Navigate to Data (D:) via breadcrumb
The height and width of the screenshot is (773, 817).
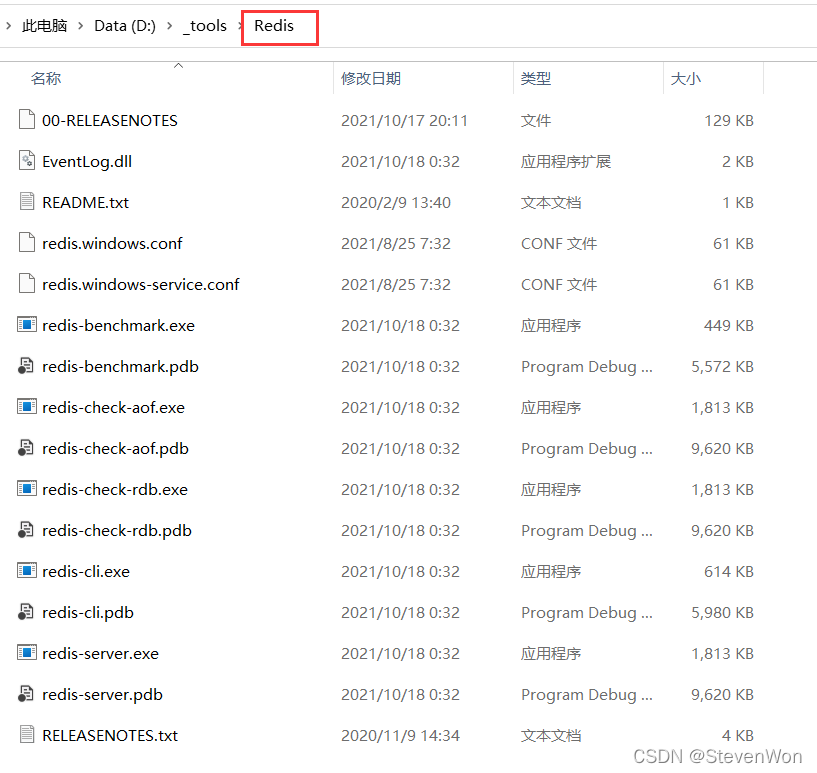pyautogui.click(x=124, y=26)
